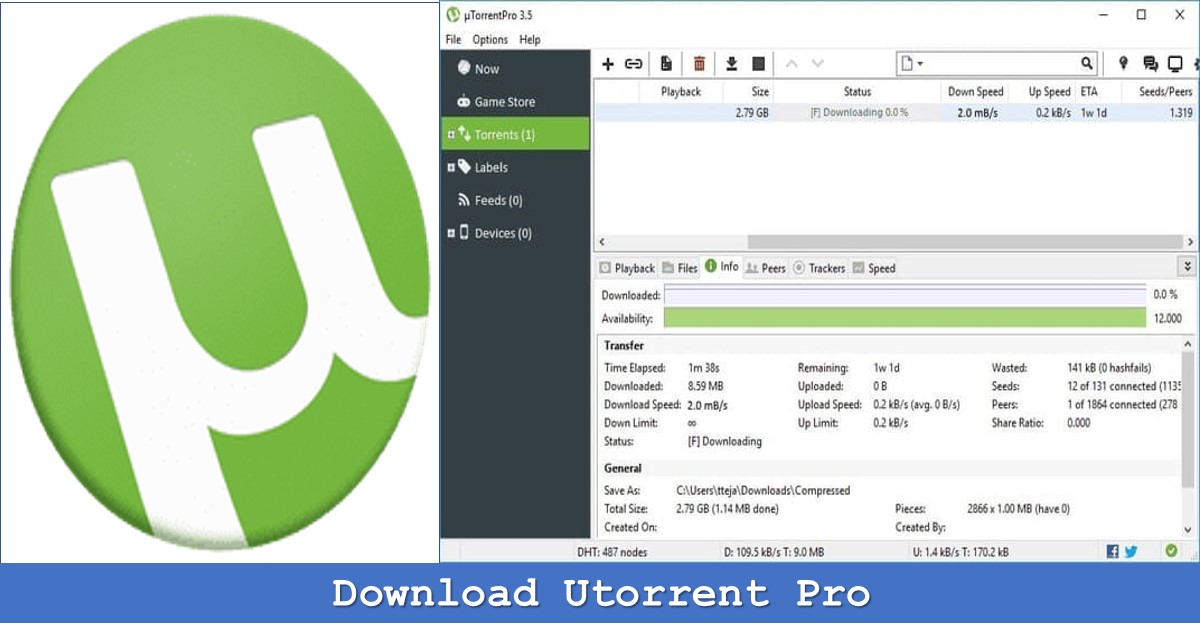Sort by the Up Speed column header
The image size is (1200, 628).
tap(1050, 91)
